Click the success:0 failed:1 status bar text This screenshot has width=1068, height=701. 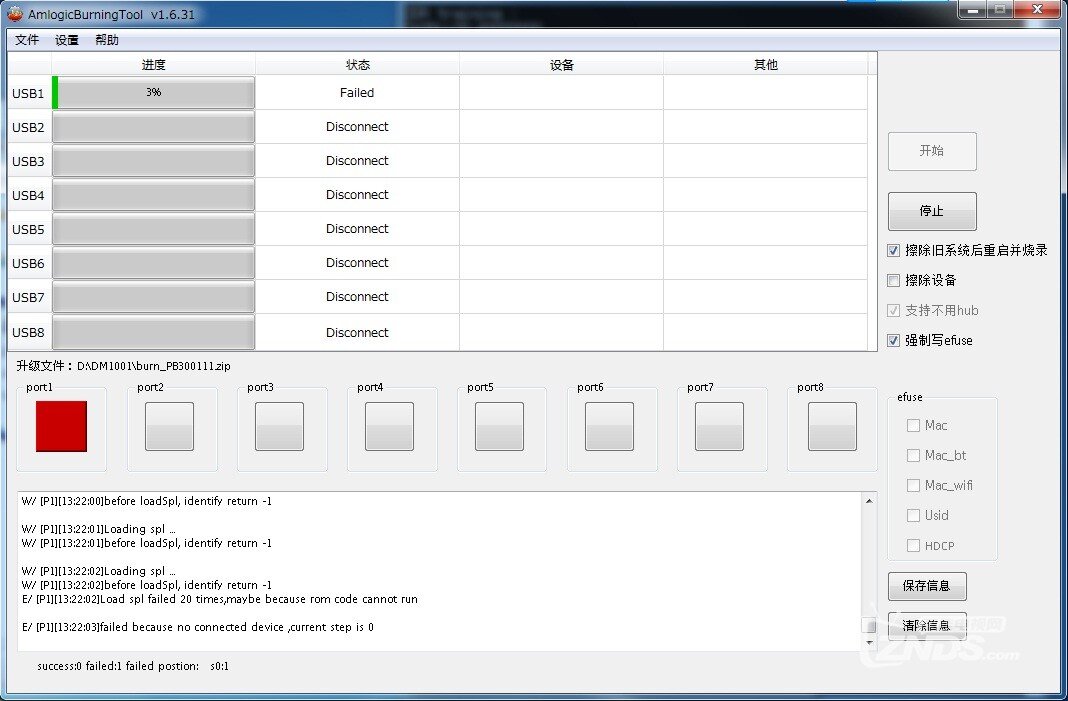click(x=133, y=666)
